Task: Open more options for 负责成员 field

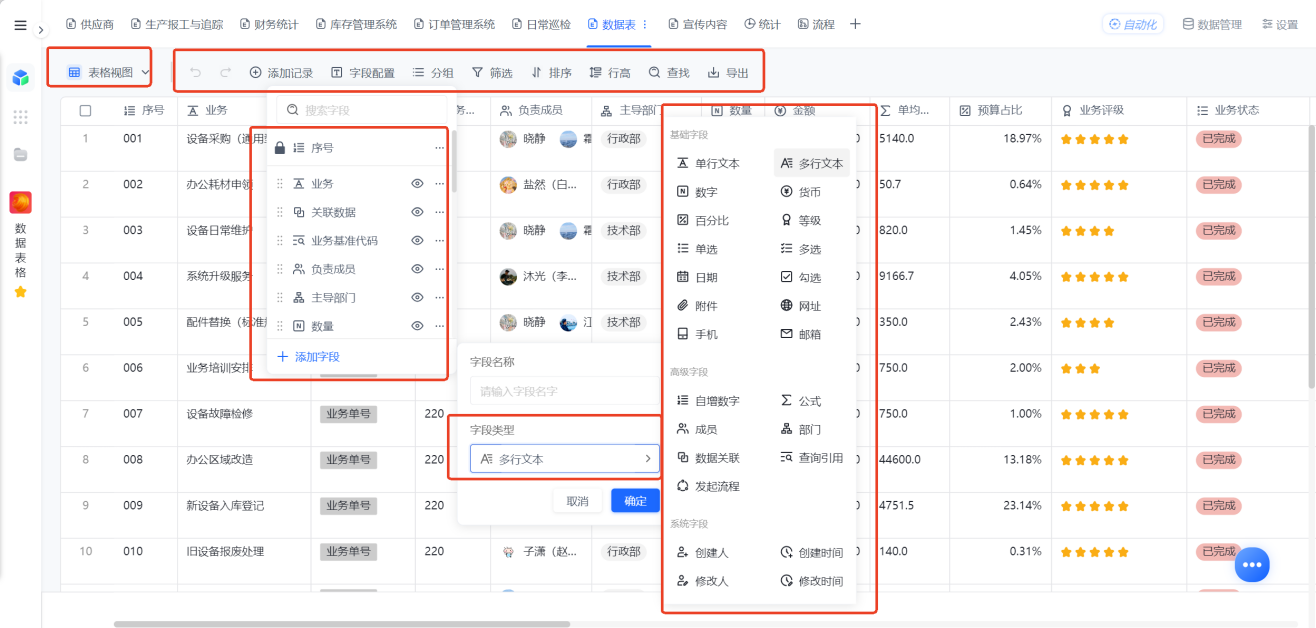Action: click(x=439, y=269)
